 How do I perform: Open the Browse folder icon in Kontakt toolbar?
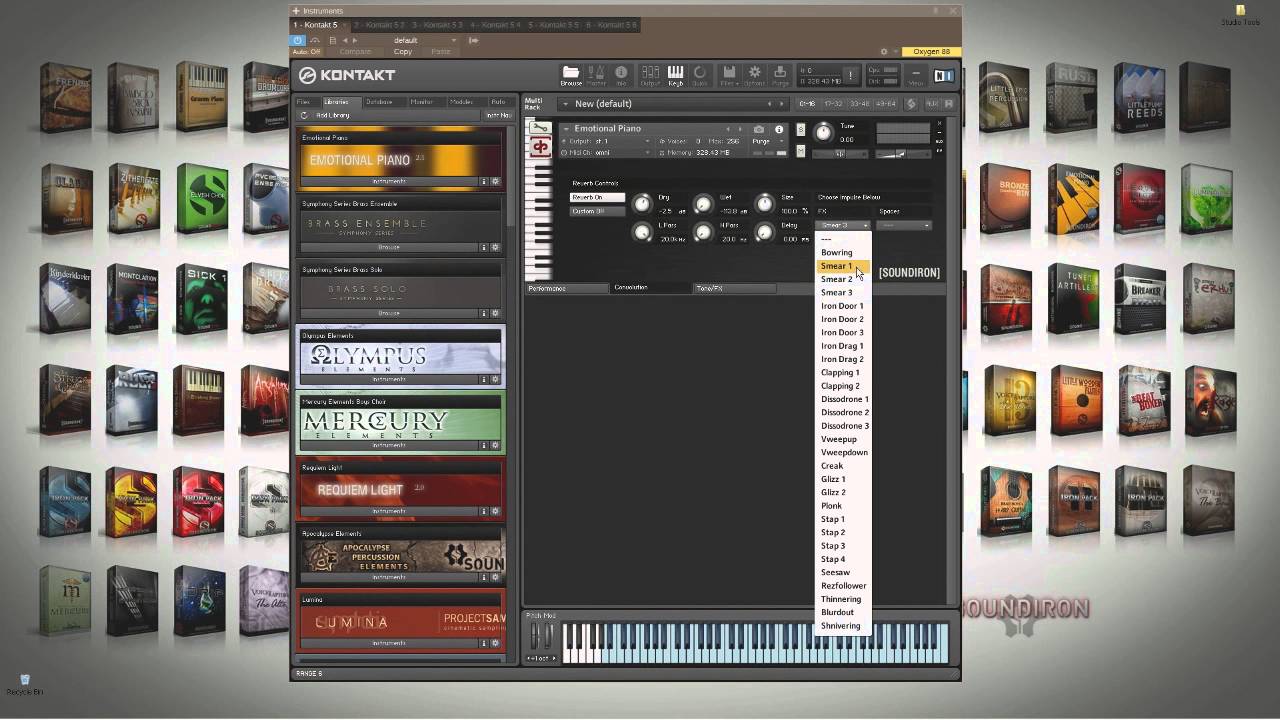pos(570,74)
